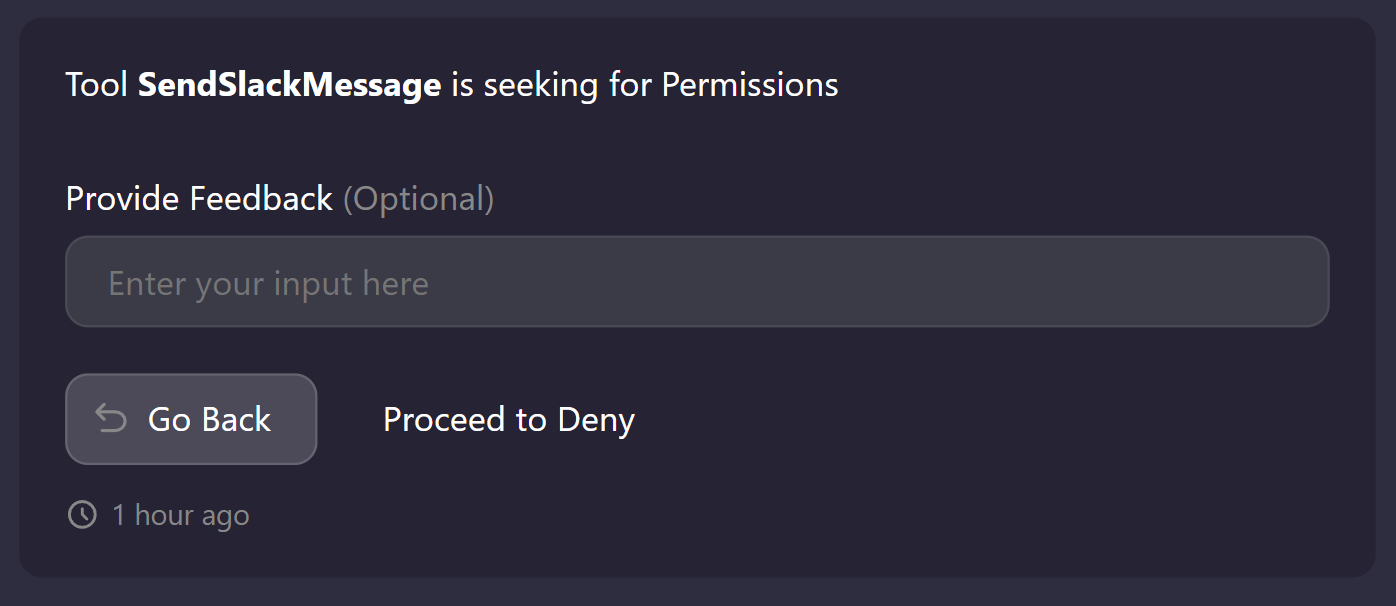The width and height of the screenshot is (1396, 606).
Task: Click the 'hour ago' text by clock
Action: (191, 516)
